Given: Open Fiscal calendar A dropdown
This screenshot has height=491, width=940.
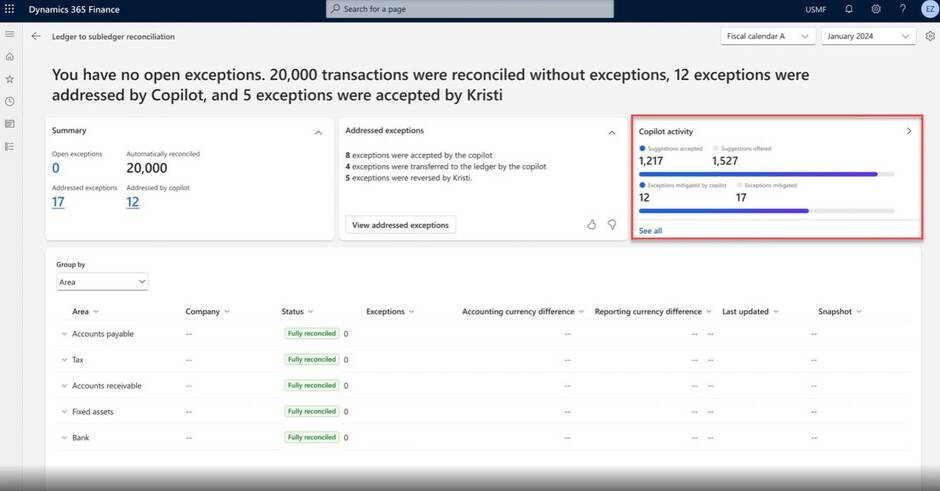Looking at the screenshot, I should pos(768,37).
